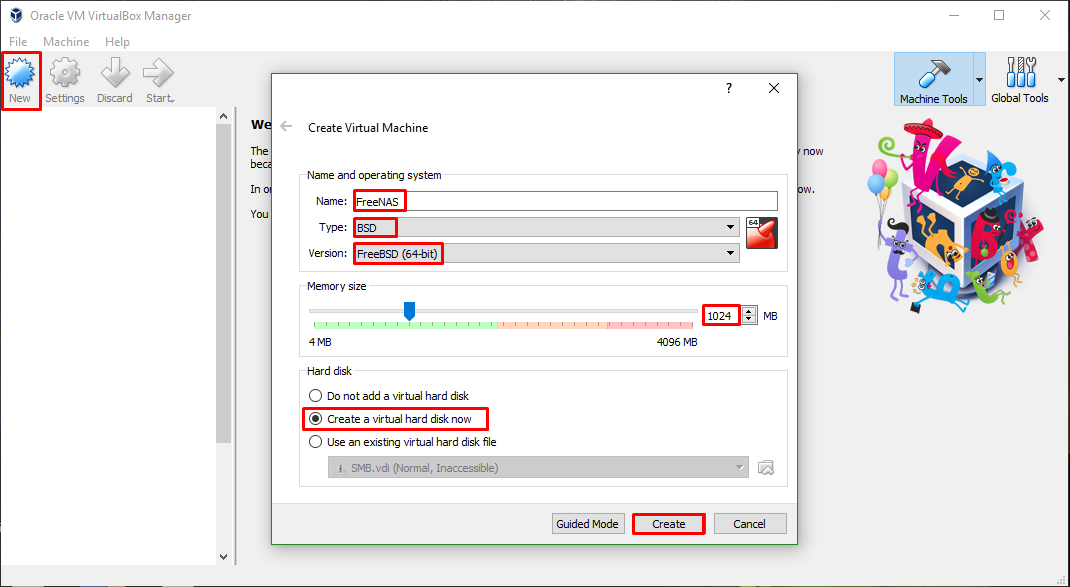The height and width of the screenshot is (587, 1070).
Task: Select Create a virtual hard disk now
Action: [390, 418]
